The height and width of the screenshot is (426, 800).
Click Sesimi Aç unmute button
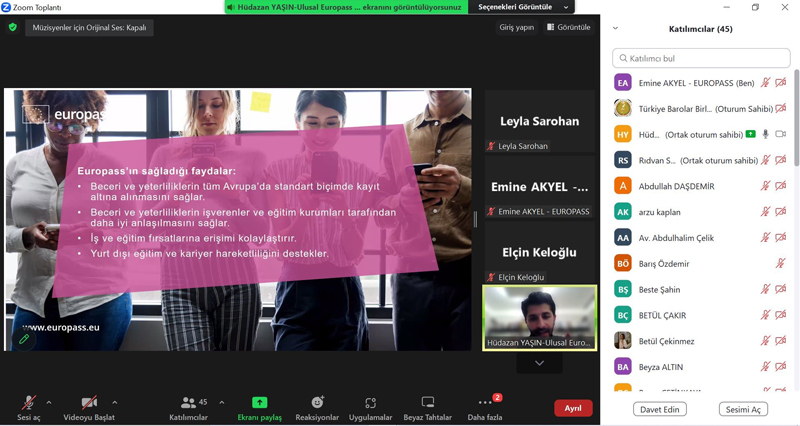coord(743,410)
